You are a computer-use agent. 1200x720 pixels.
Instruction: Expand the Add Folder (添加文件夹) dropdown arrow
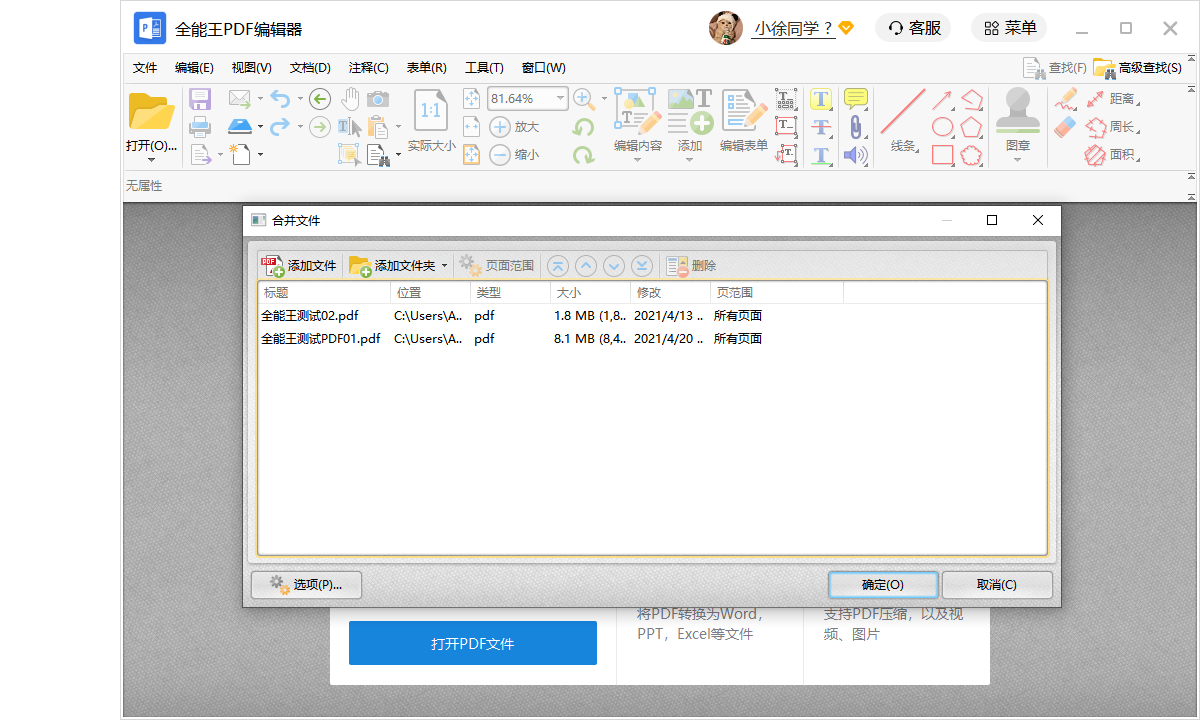click(444, 266)
